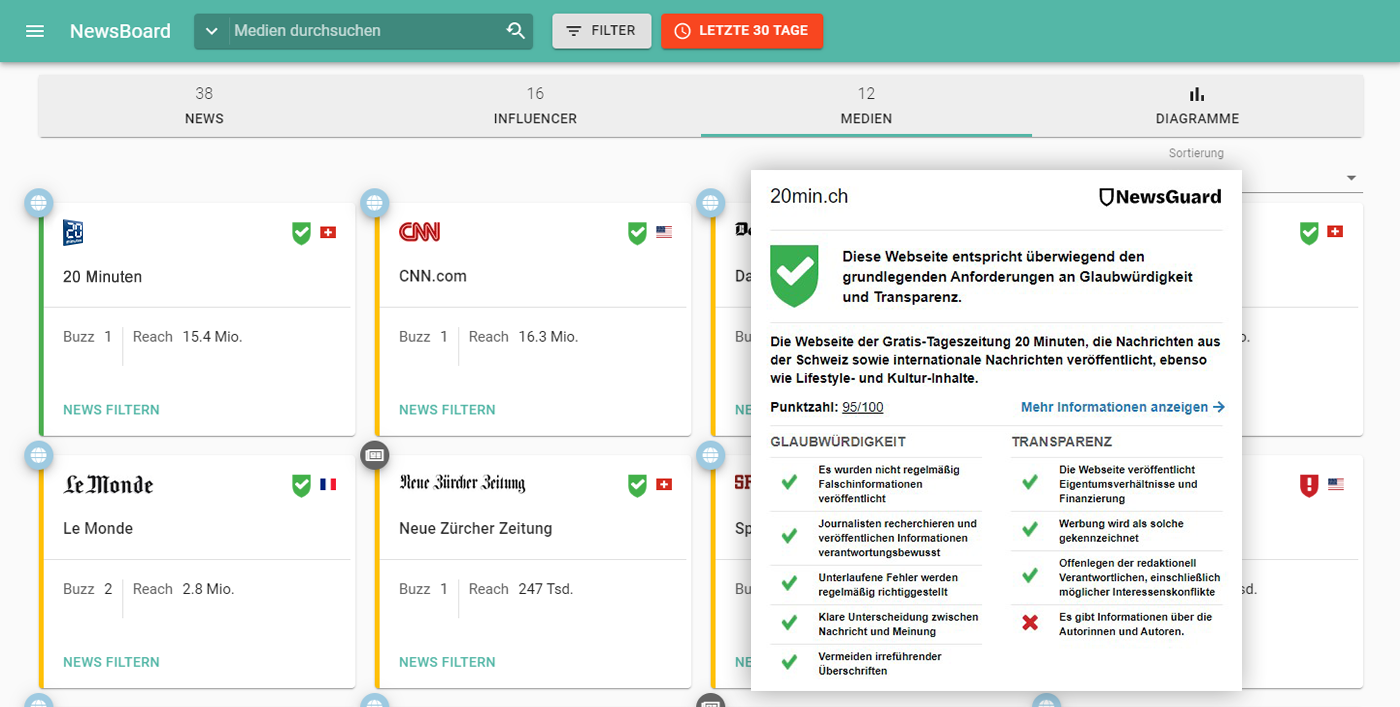Click the Swiss flag on 20 Minuten card
1400x707 pixels.
tap(328, 233)
